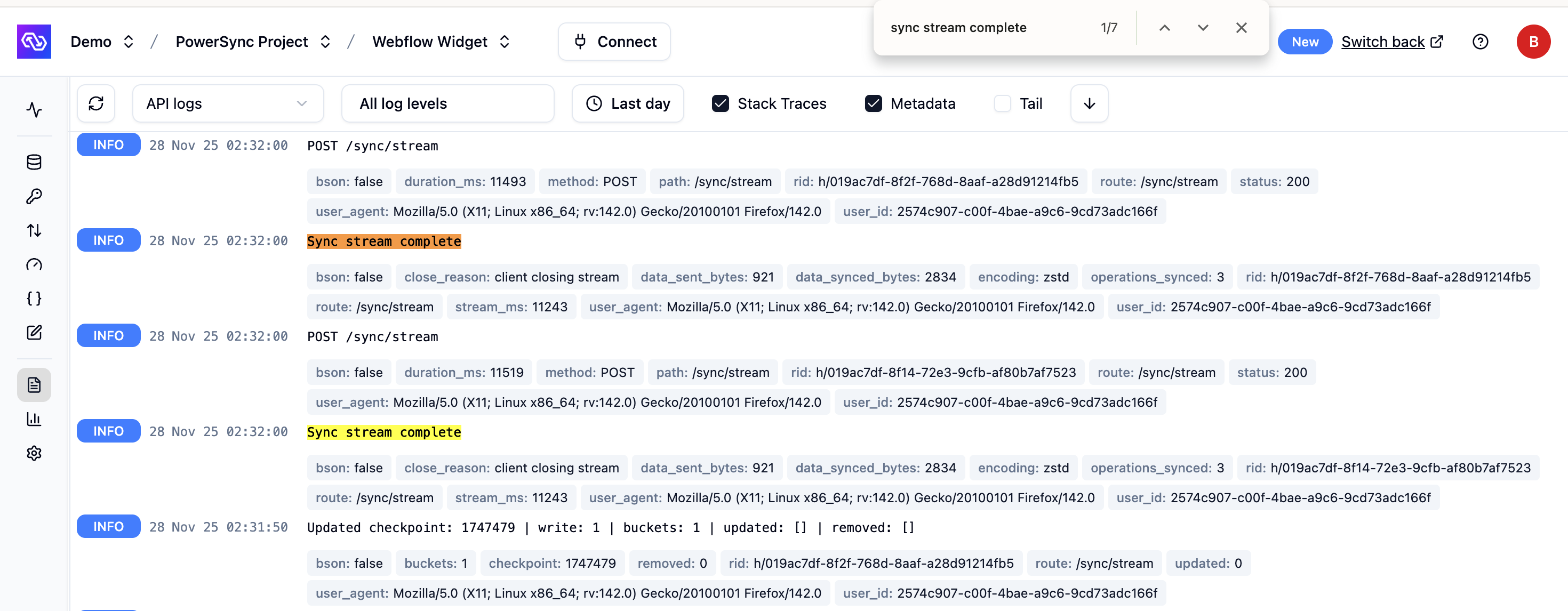Open the Last day time range picker
Screen dimensions: 1568x611
click(x=628, y=103)
